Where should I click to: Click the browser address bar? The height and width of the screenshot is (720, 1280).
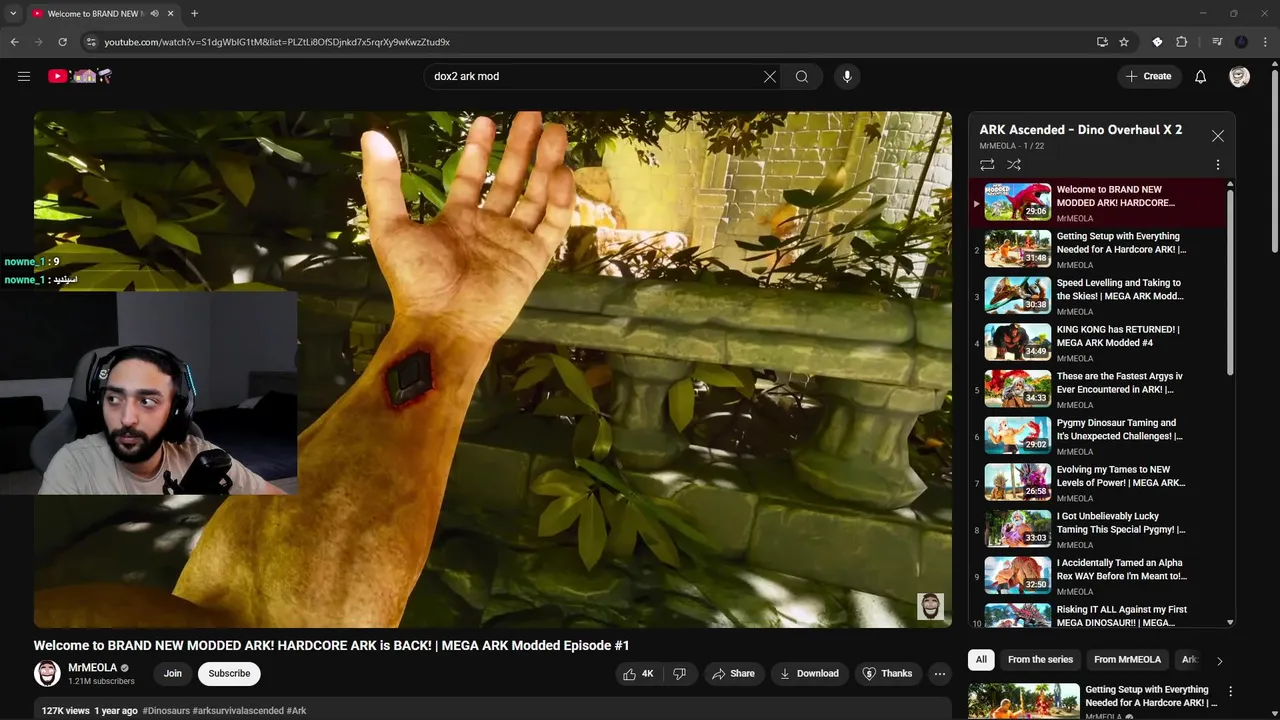pyautogui.click(x=590, y=42)
